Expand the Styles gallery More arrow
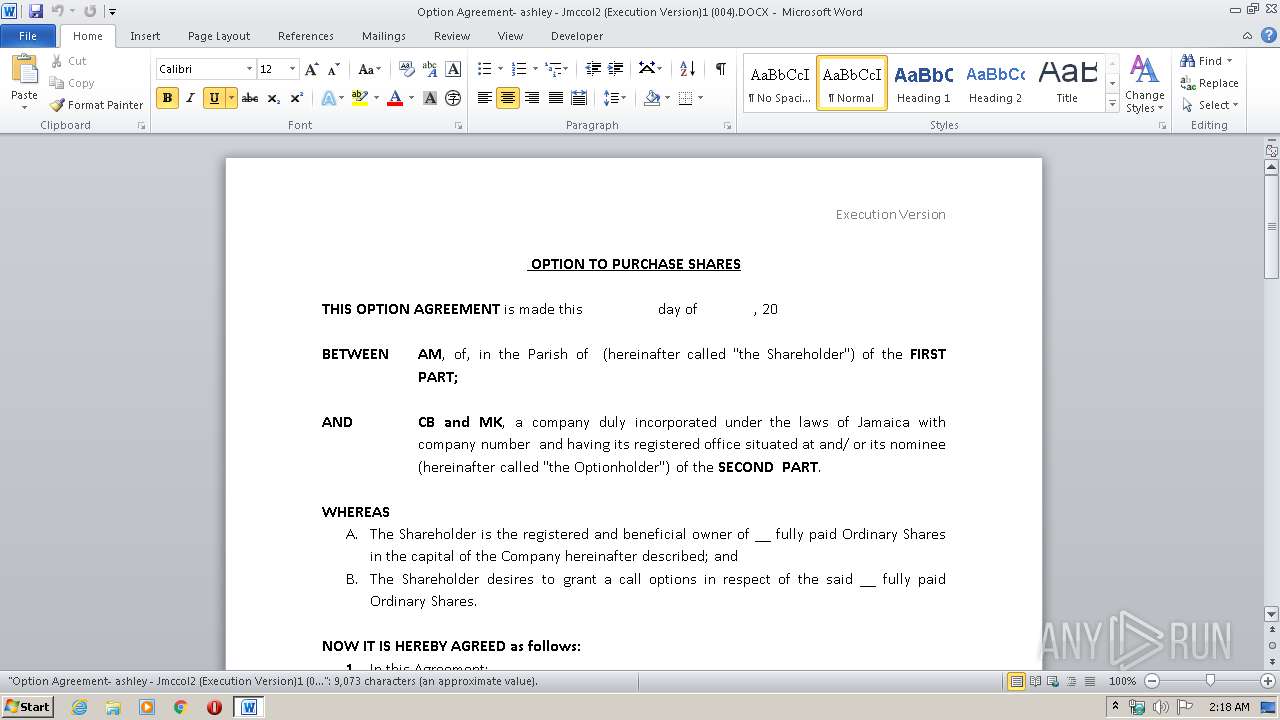The width and height of the screenshot is (1280, 720). [1112, 104]
